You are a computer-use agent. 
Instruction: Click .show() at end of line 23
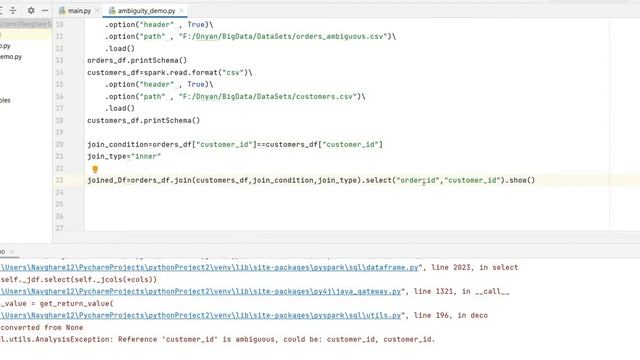(x=520, y=180)
